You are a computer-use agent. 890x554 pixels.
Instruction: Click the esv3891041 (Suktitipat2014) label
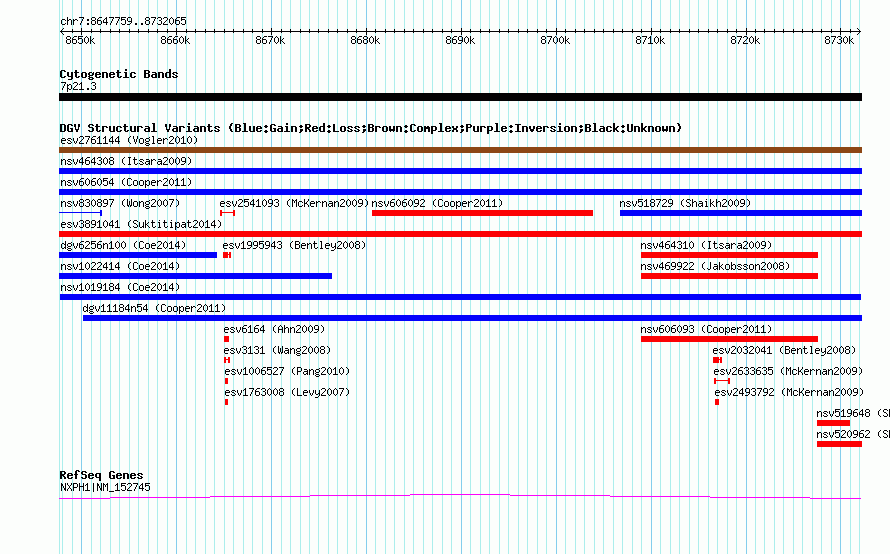click(x=141, y=224)
